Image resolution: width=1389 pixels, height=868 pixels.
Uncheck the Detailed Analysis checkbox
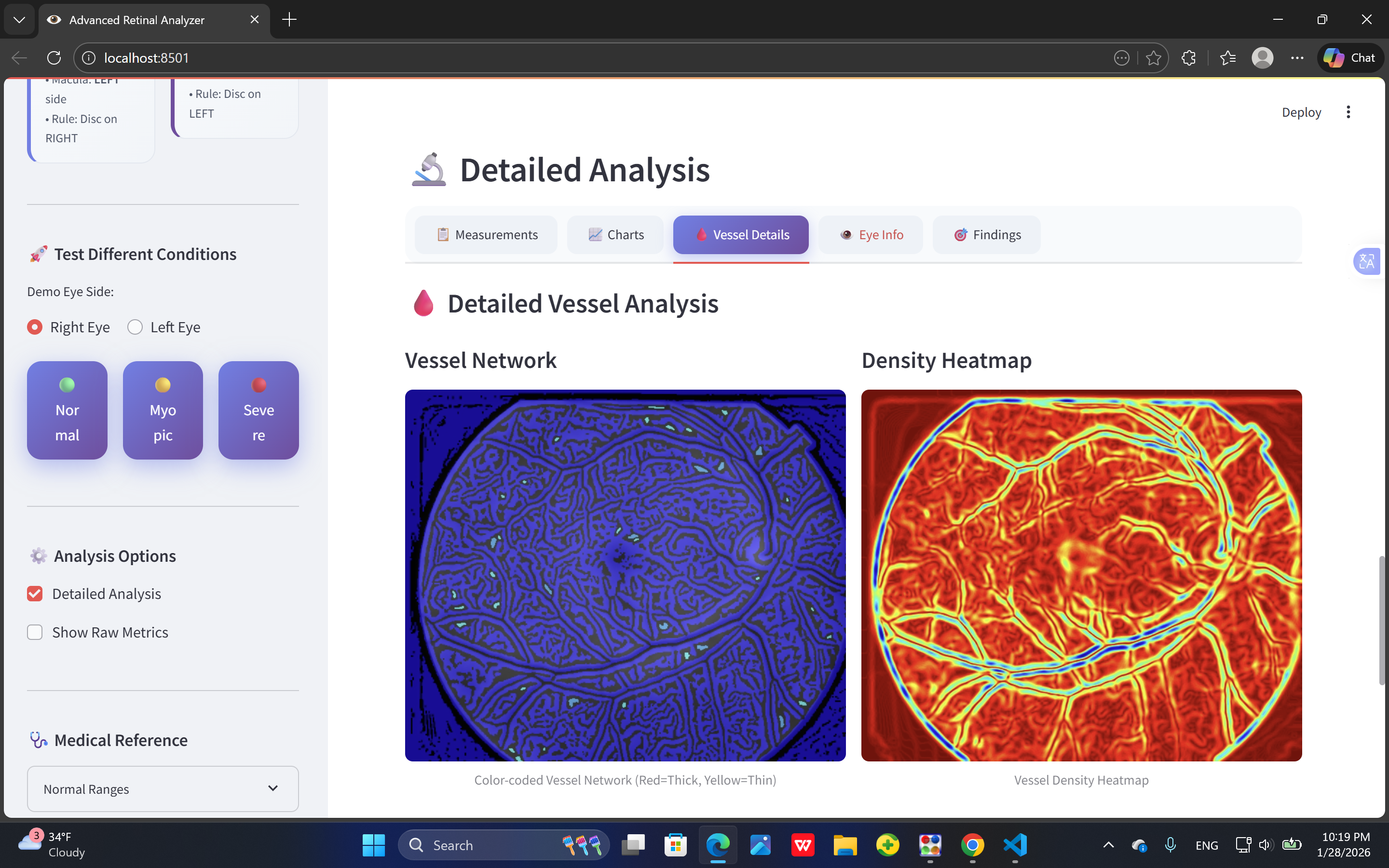coord(35,594)
